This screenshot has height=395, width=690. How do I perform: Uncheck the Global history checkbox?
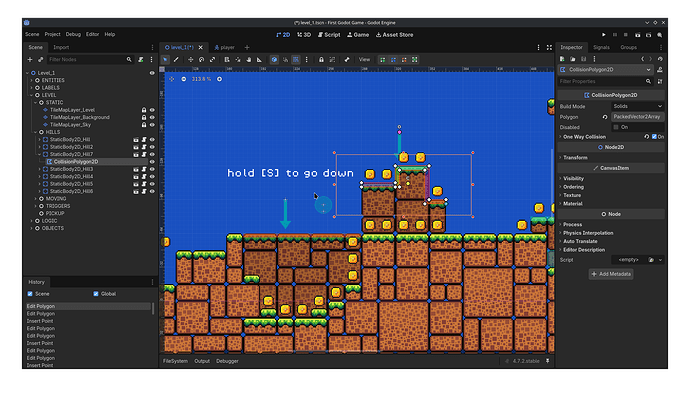(x=96, y=294)
